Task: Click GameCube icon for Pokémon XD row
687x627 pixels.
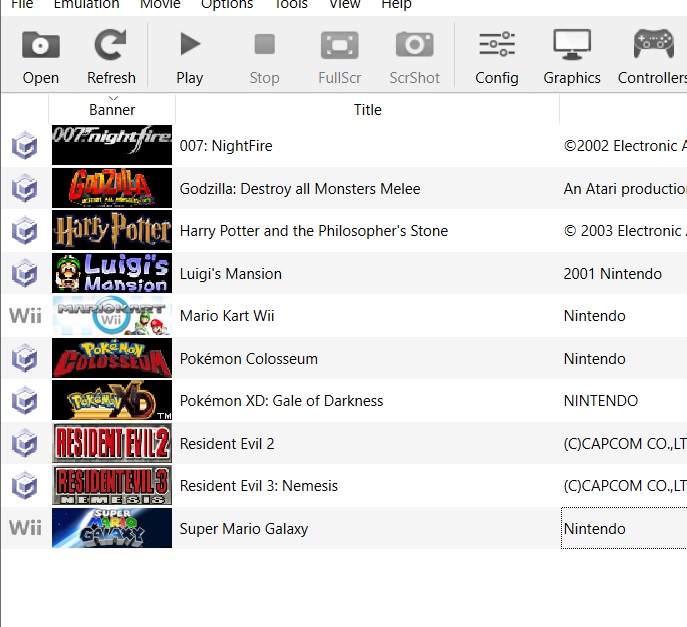Action: (x=25, y=400)
